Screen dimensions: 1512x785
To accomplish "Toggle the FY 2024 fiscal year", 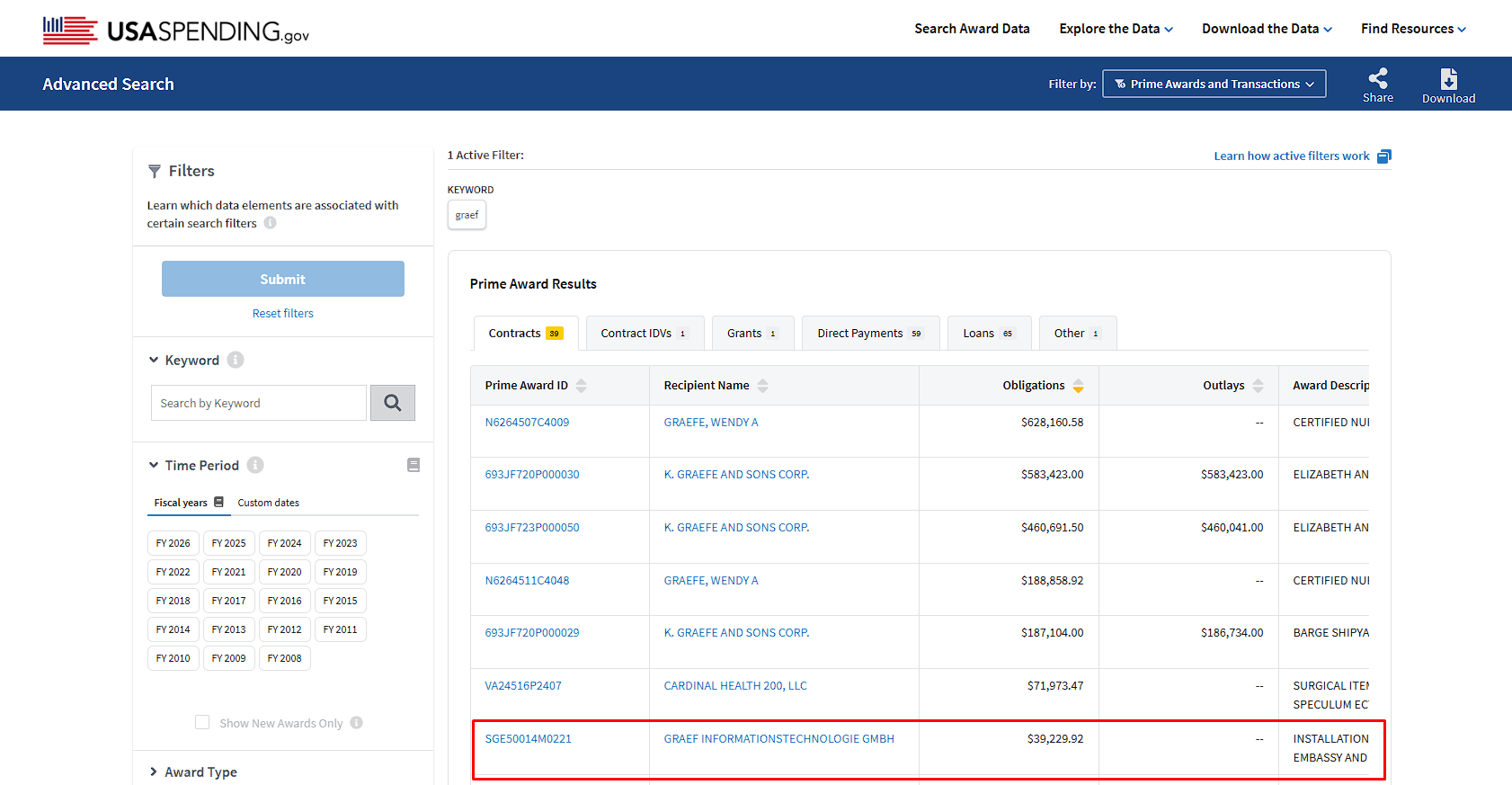I will click(x=284, y=543).
